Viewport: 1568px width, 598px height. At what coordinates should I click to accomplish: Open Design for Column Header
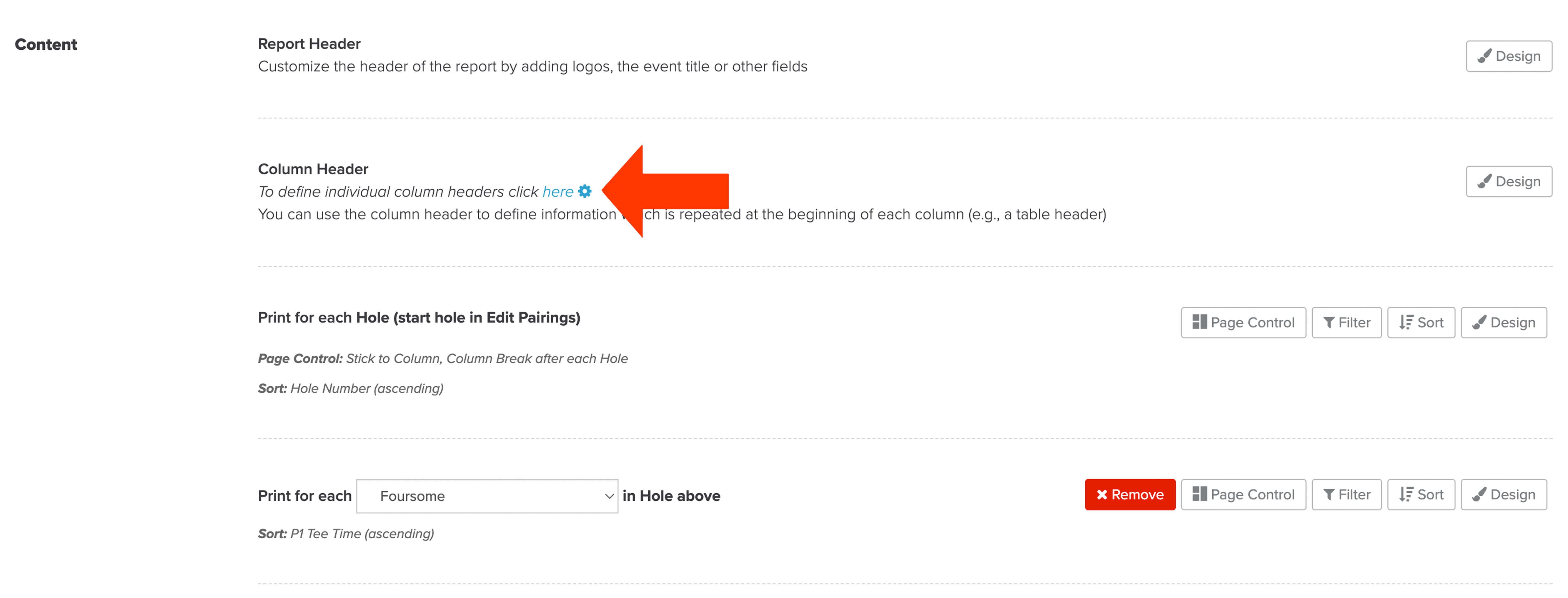pyautogui.click(x=1508, y=181)
